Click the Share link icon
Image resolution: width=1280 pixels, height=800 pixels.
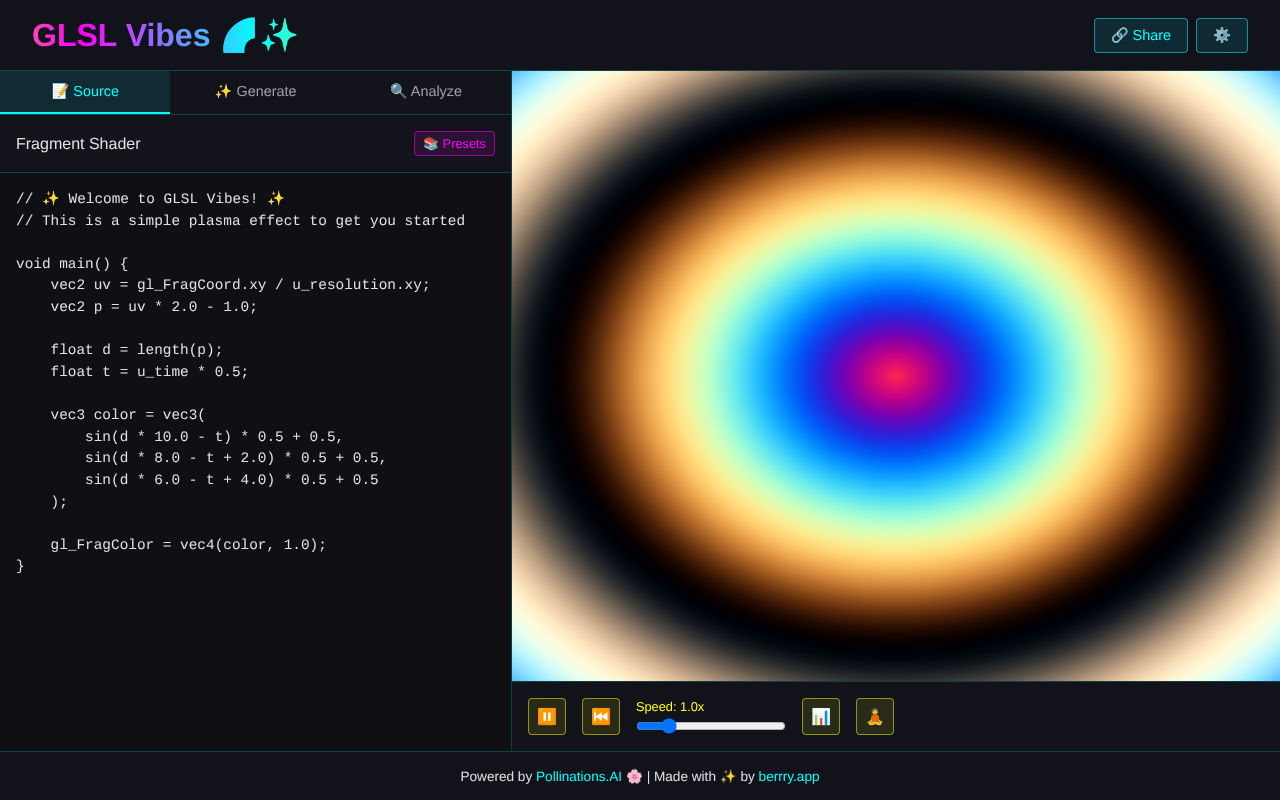click(x=1121, y=35)
